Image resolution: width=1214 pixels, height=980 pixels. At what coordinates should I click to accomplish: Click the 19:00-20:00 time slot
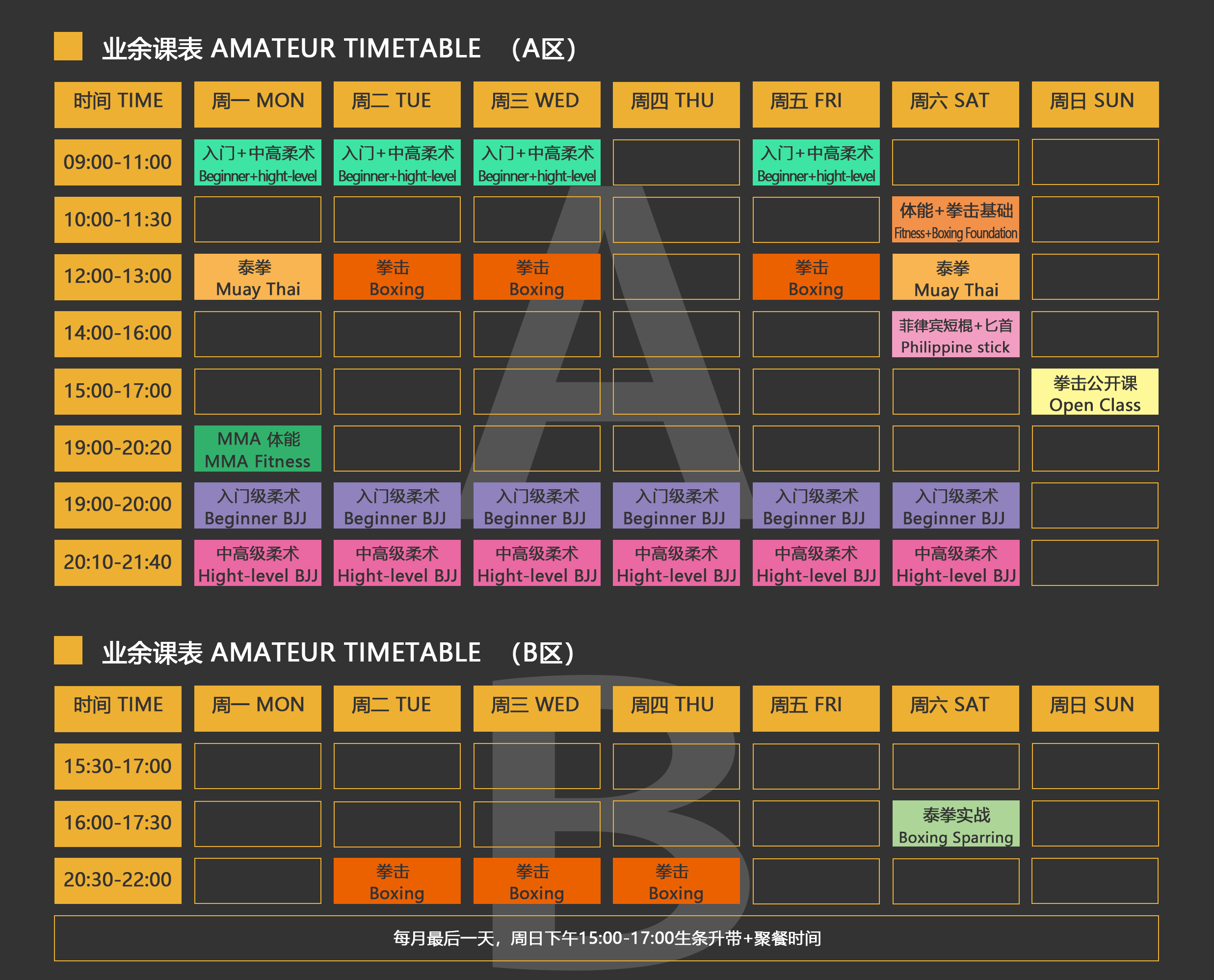118,505
